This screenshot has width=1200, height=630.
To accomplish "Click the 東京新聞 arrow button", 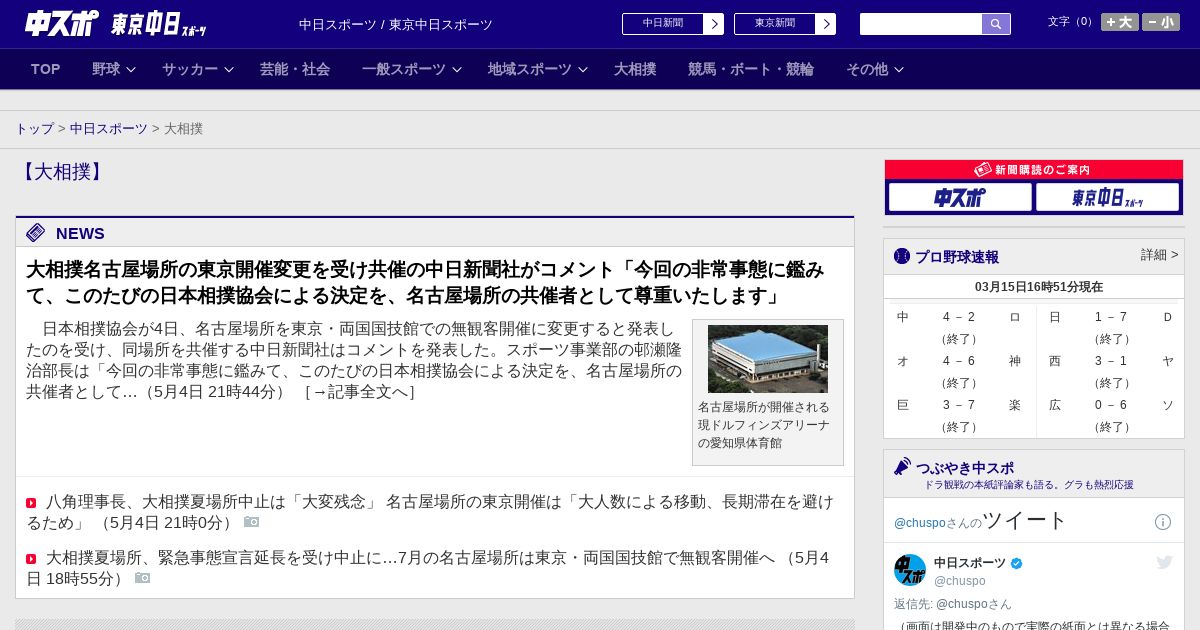I will (826, 24).
